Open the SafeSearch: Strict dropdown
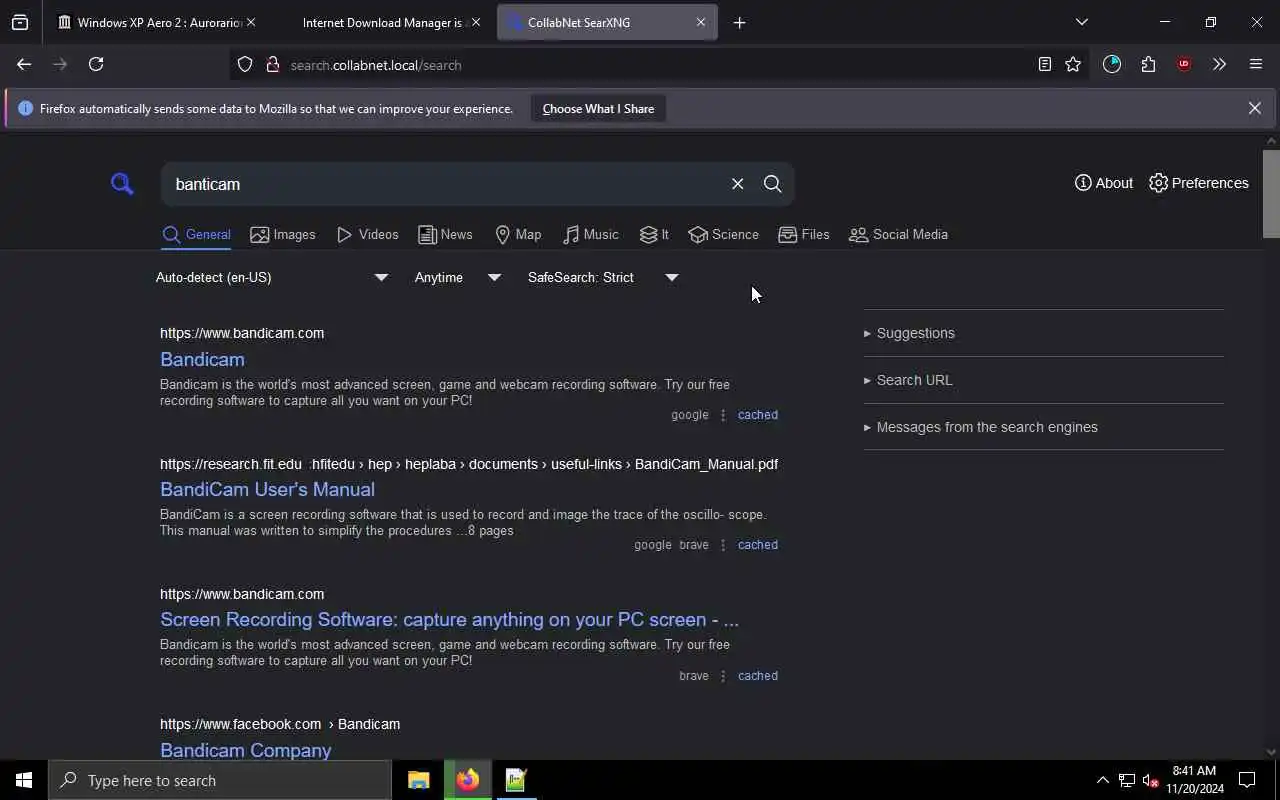 pyautogui.click(x=603, y=277)
